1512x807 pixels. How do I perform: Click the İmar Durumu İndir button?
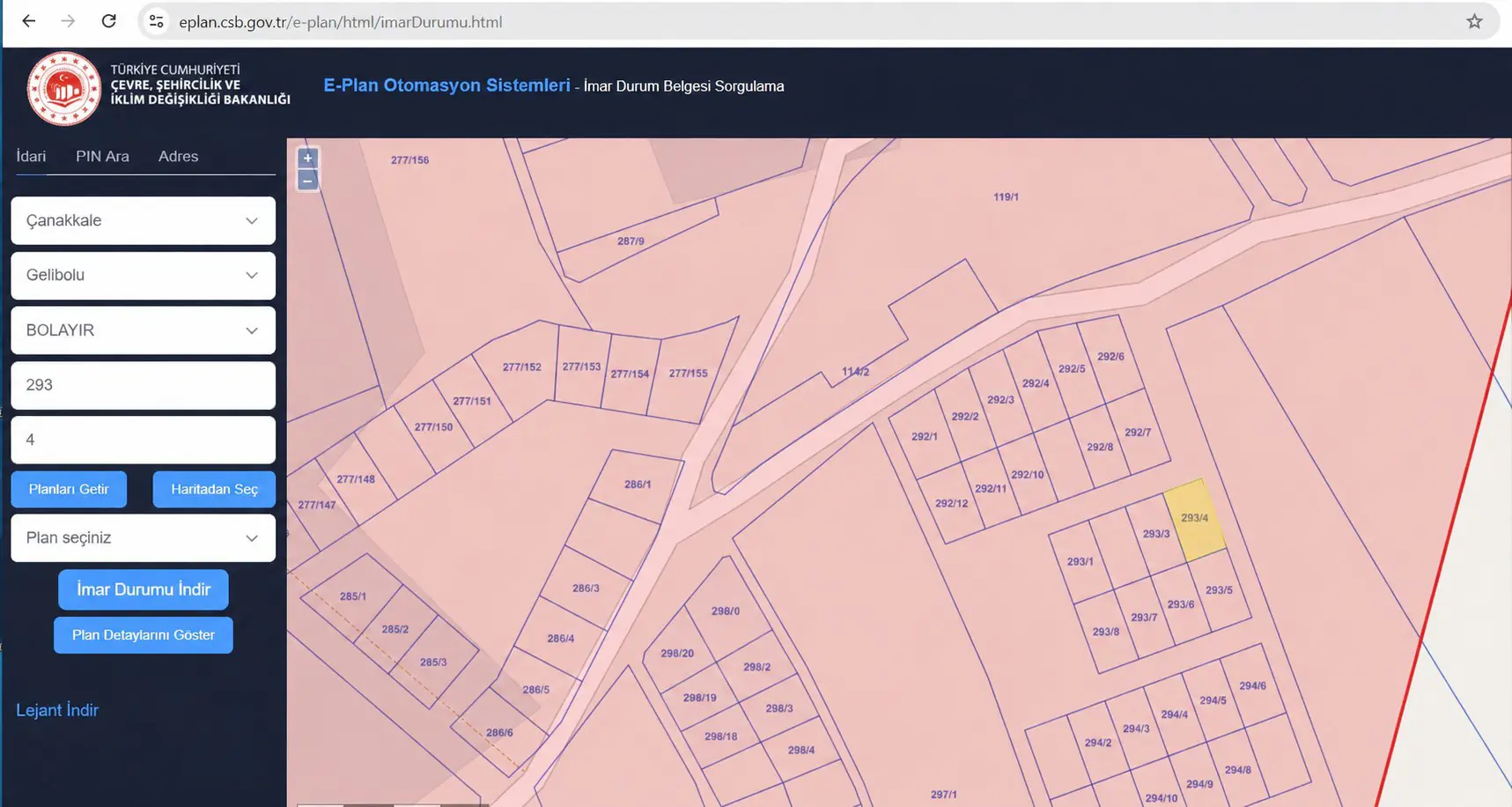[x=144, y=589]
